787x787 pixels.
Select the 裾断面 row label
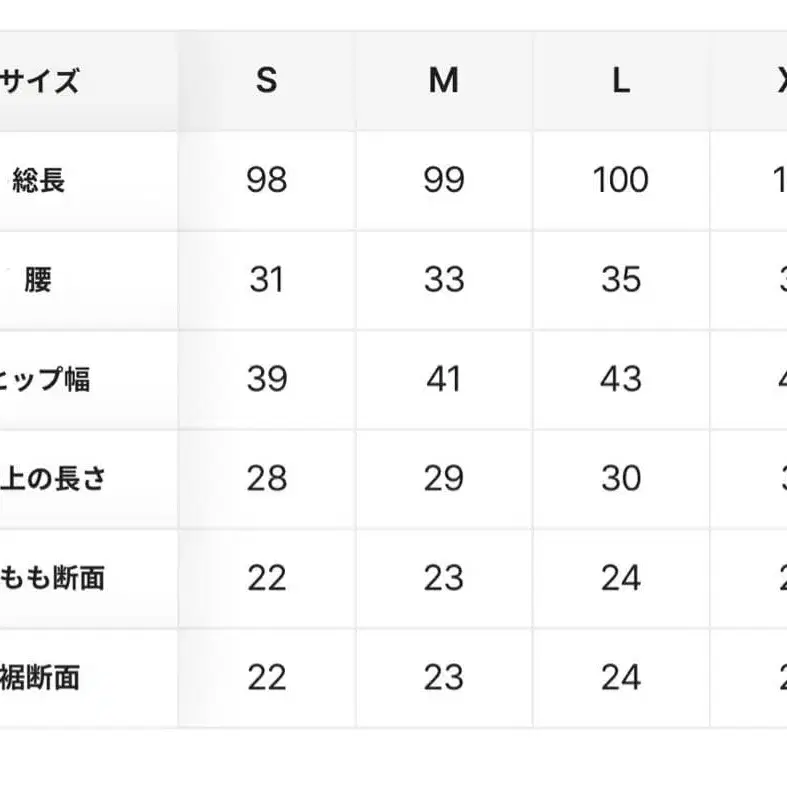point(40,678)
